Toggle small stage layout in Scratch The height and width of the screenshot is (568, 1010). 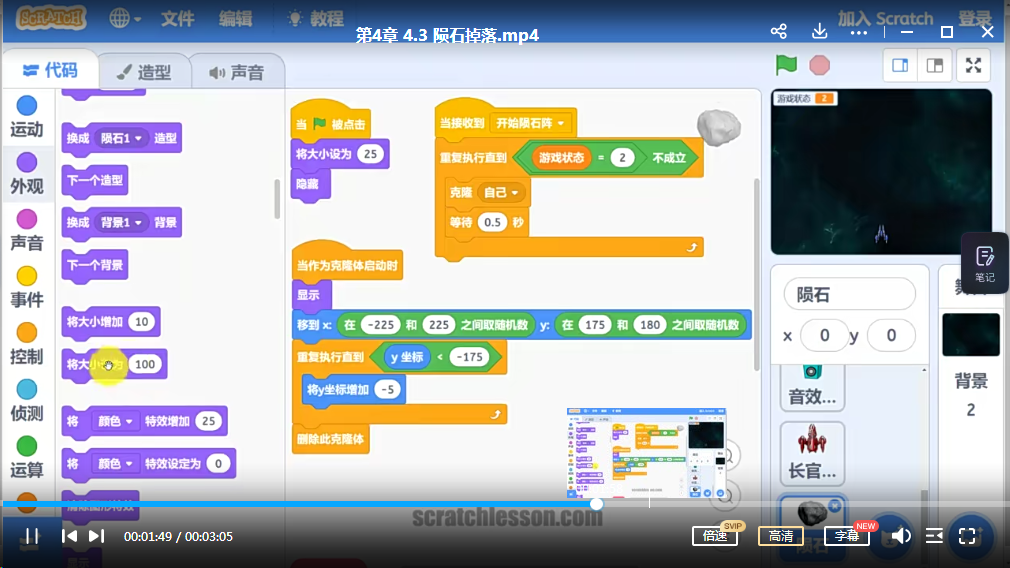900,66
